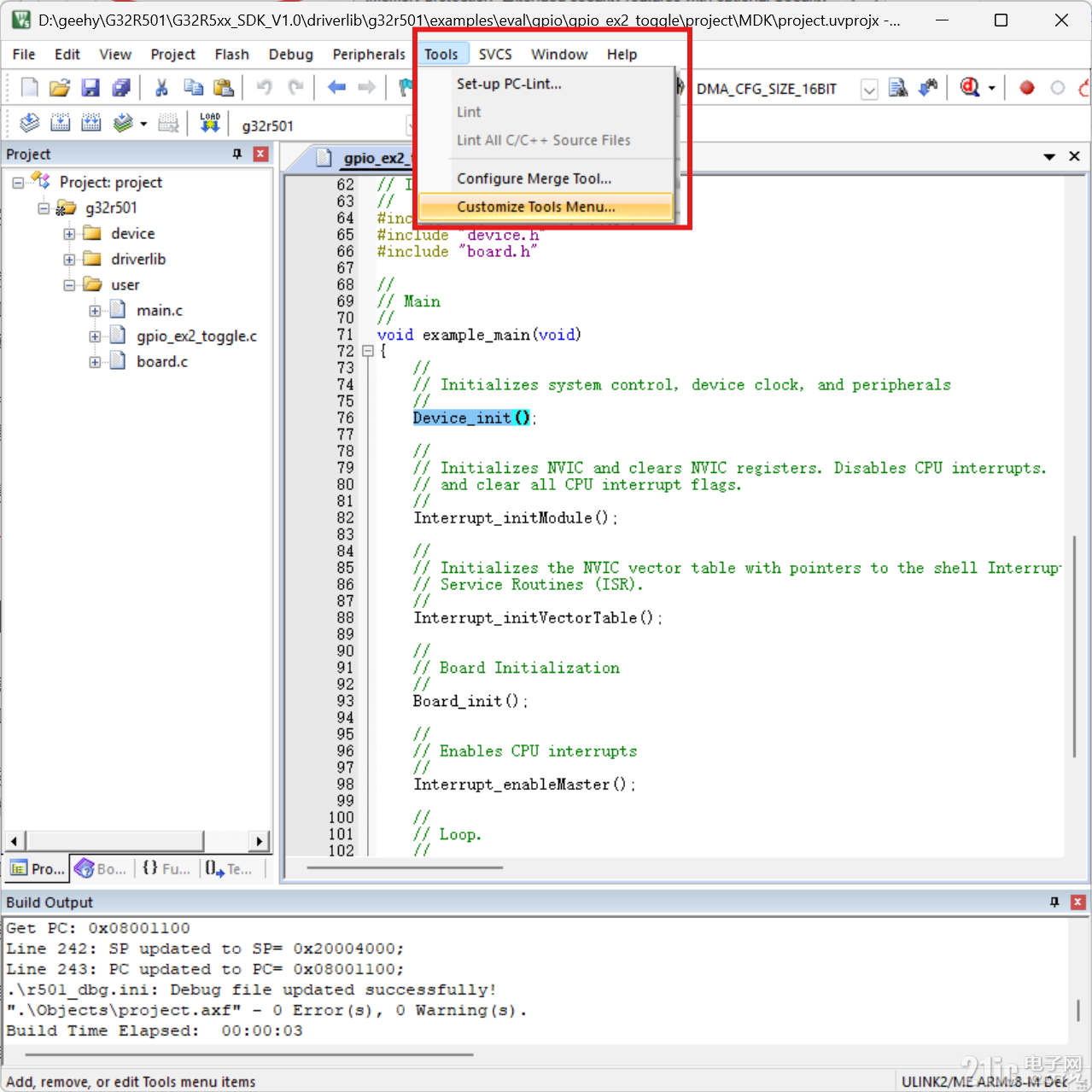Pin the Project panel open
1092x1092 pixels.
237,154
